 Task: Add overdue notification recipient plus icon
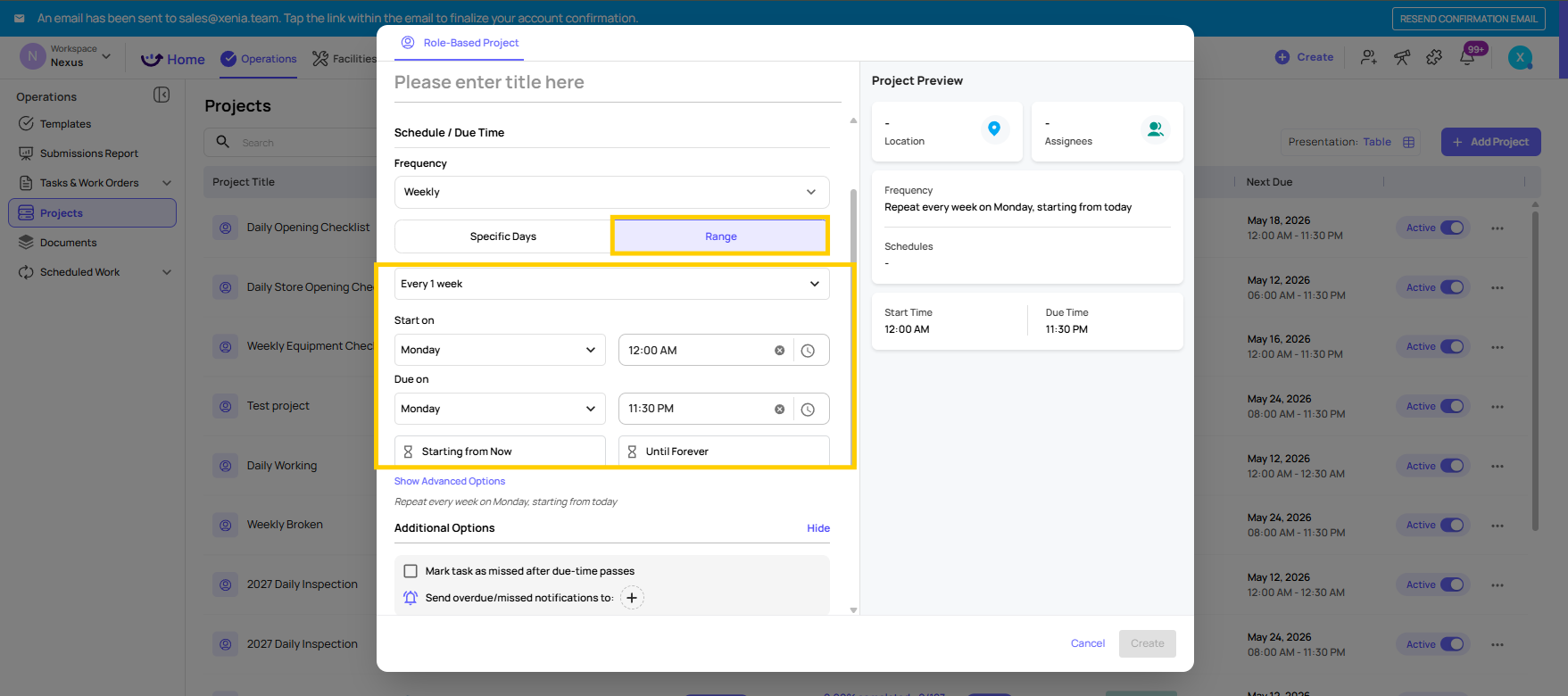[632, 598]
